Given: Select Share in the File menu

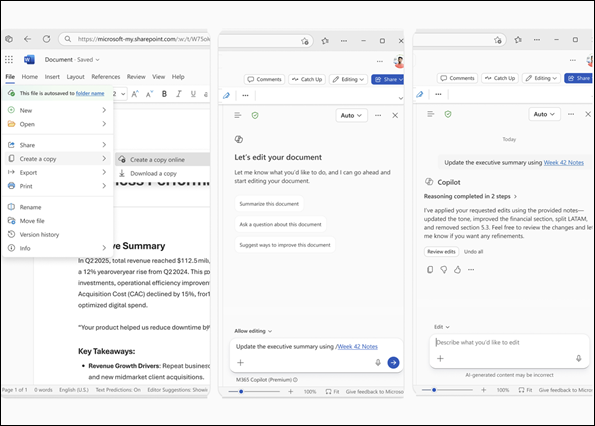Looking at the screenshot, I should coord(57,145).
